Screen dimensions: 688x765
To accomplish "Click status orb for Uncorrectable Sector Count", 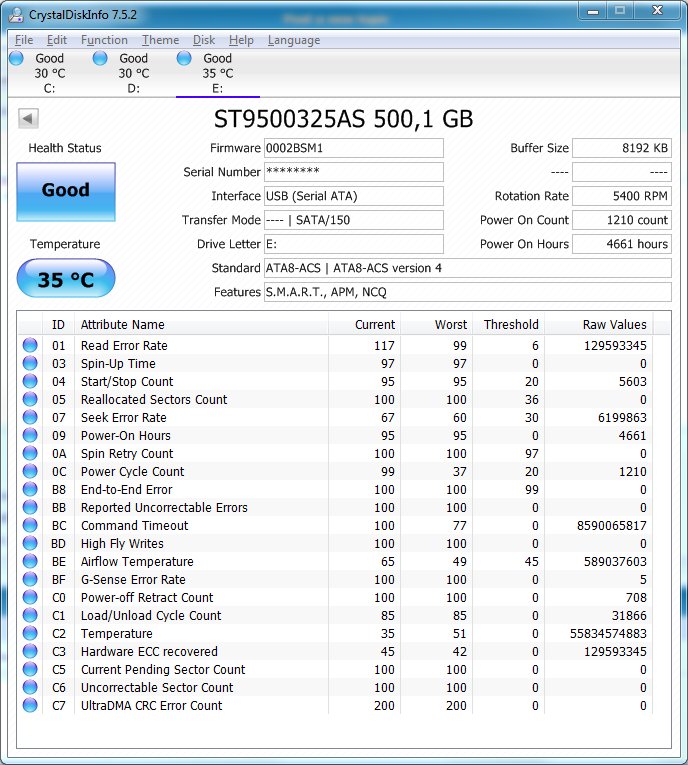I will click(x=30, y=687).
